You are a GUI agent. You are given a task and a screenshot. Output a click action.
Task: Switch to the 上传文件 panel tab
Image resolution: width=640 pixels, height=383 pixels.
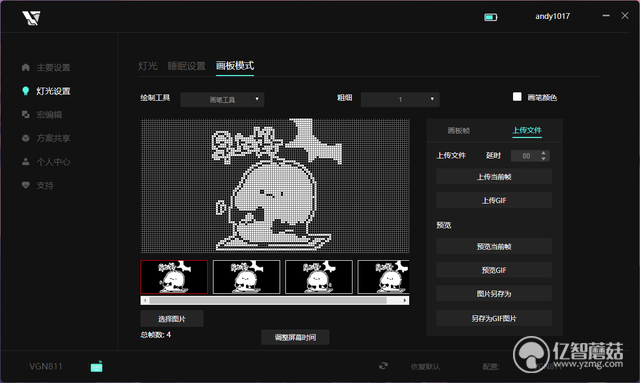[527, 130]
